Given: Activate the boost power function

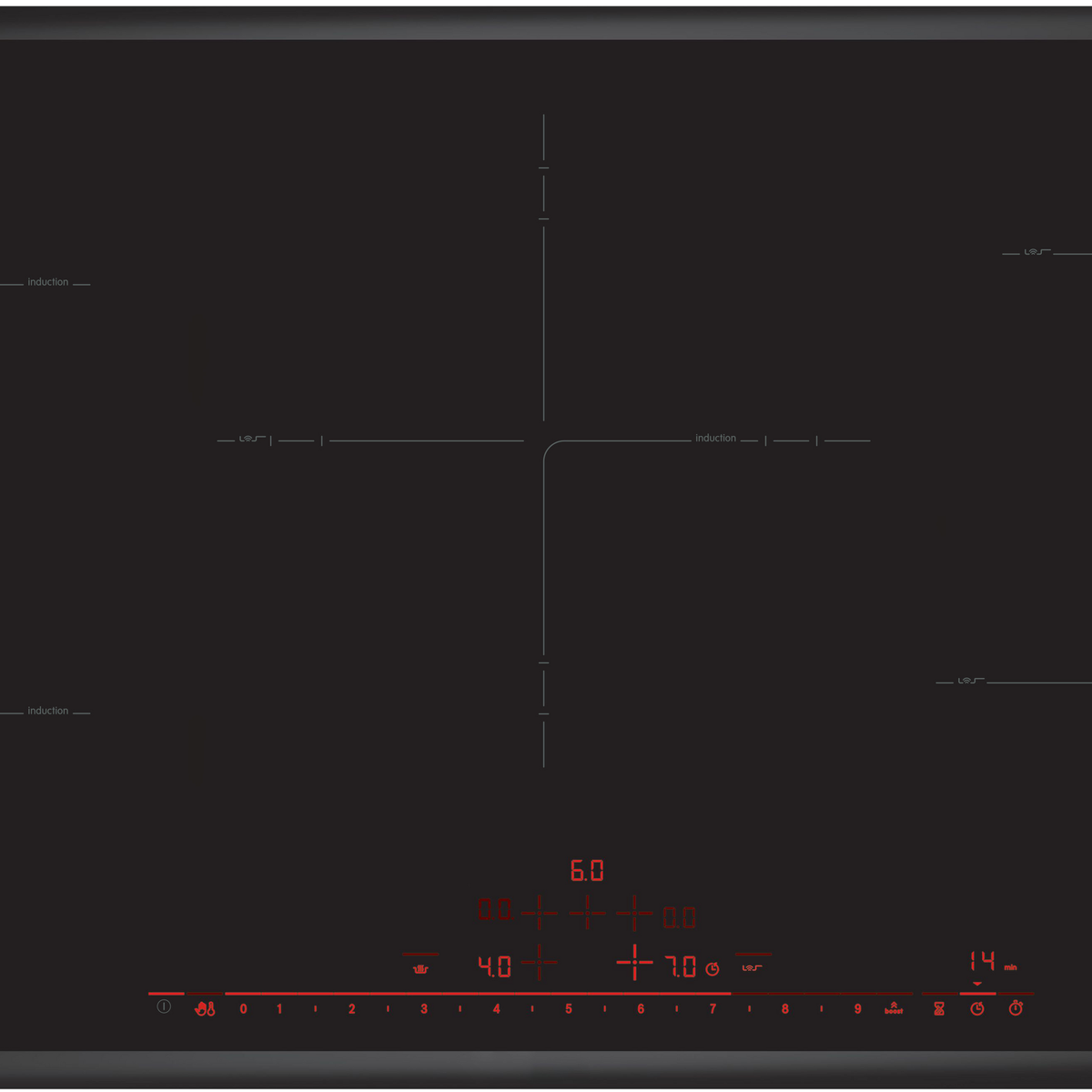Looking at the screenshot, I should click(894, 1008).
